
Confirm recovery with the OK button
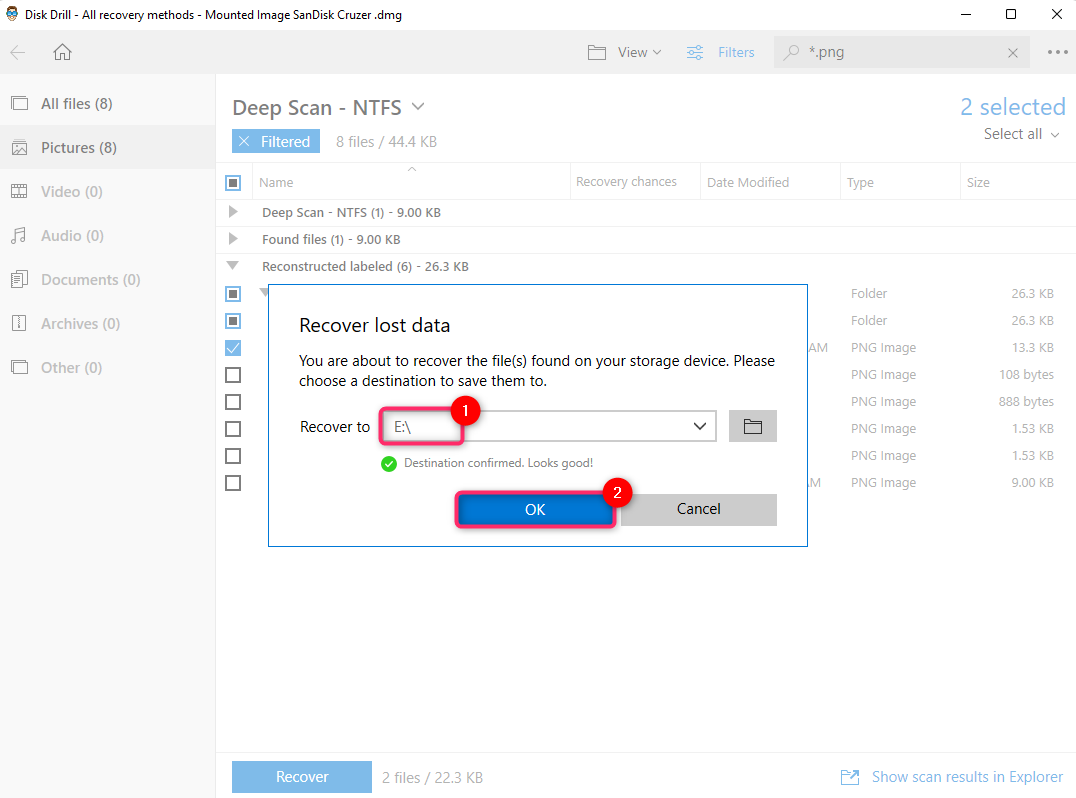tap(535, 509)
